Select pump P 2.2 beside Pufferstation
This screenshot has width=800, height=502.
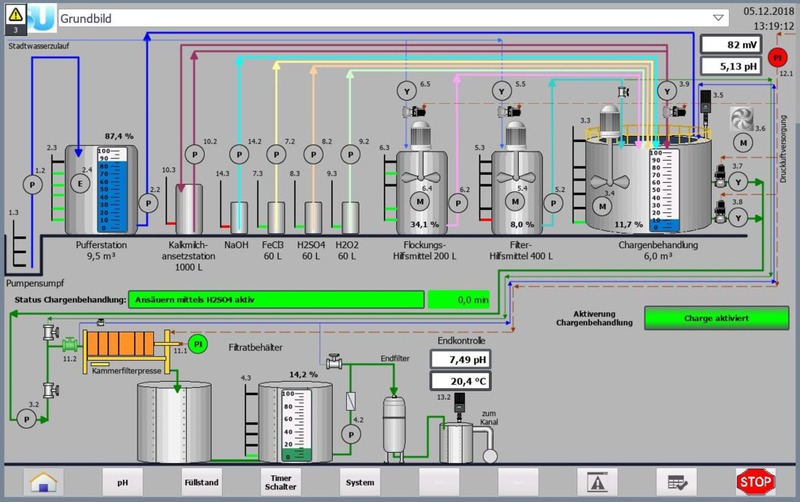coord(148,202)
